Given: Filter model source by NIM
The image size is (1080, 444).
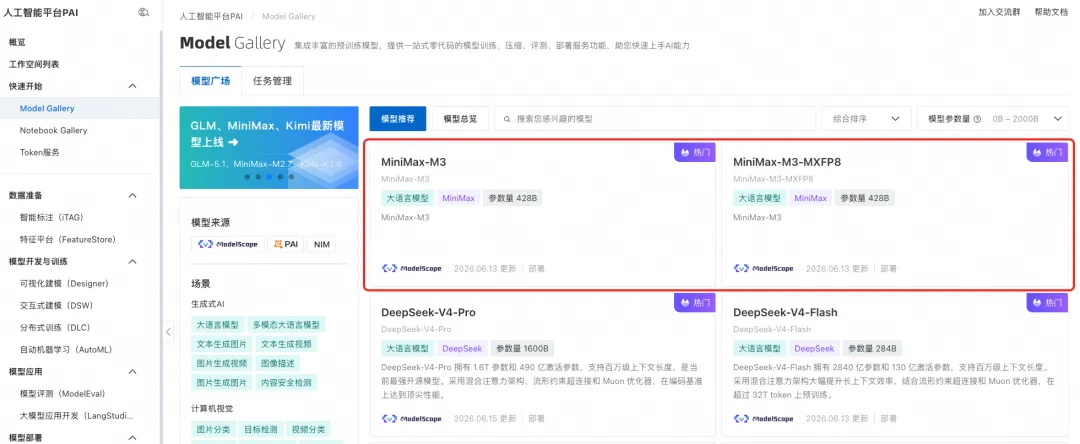Looking at the screenshot, I should [322, 244].
